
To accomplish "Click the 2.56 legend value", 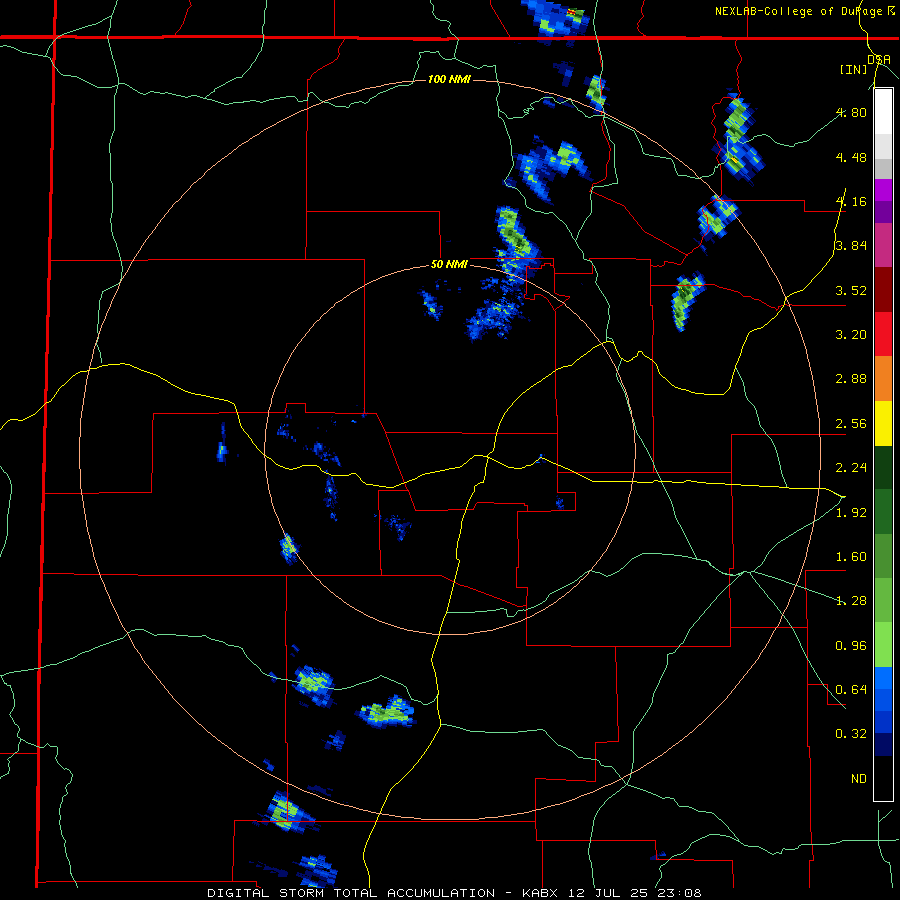I will click(852, 424).
